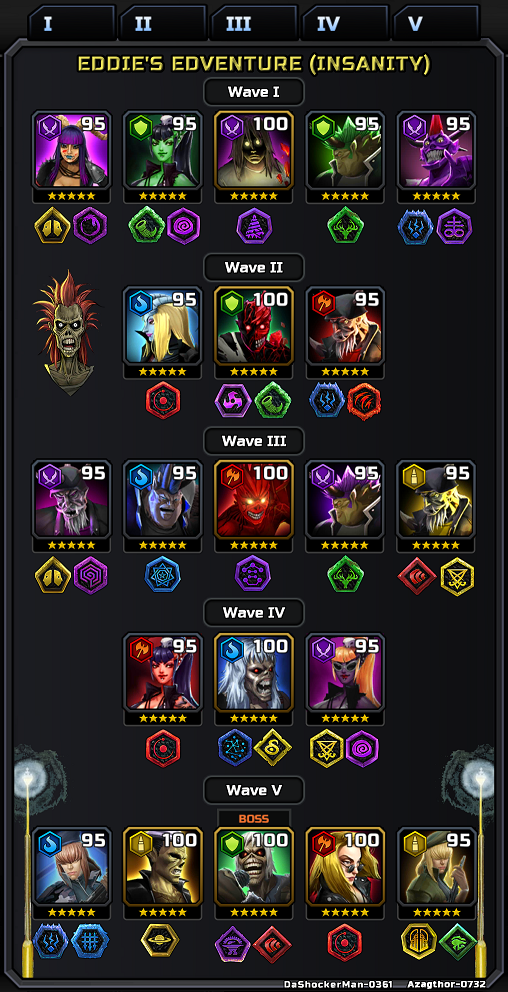
Task: Open tab I at the top
Action: pos(71,23)
